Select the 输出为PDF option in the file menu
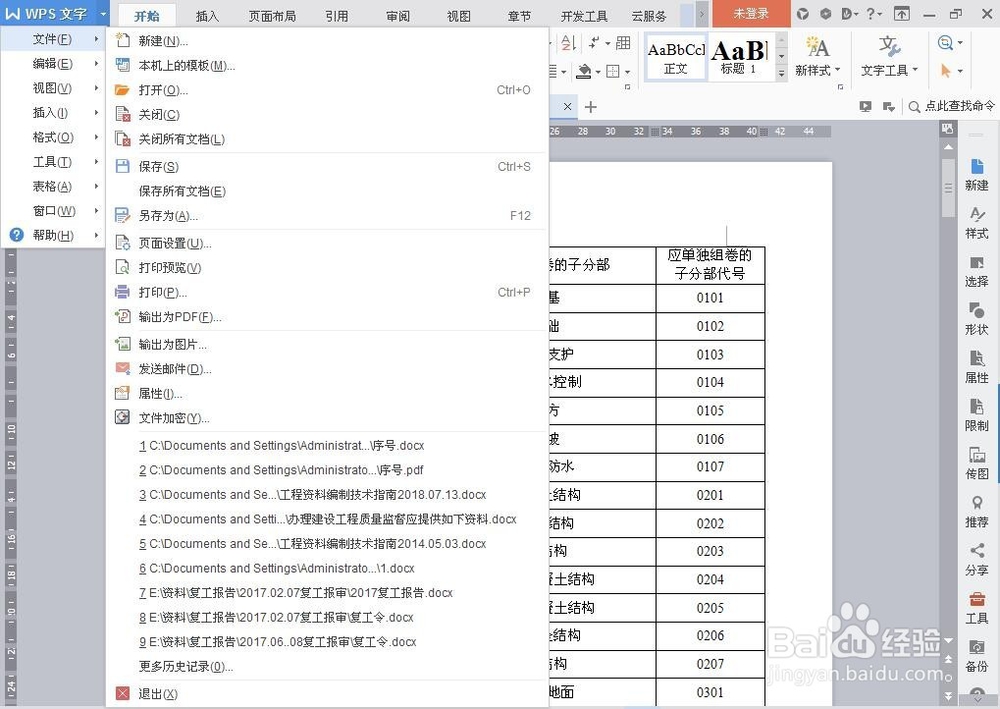Image resolution: width=1000 pixels, height=709 pixels. coord(178,317)
